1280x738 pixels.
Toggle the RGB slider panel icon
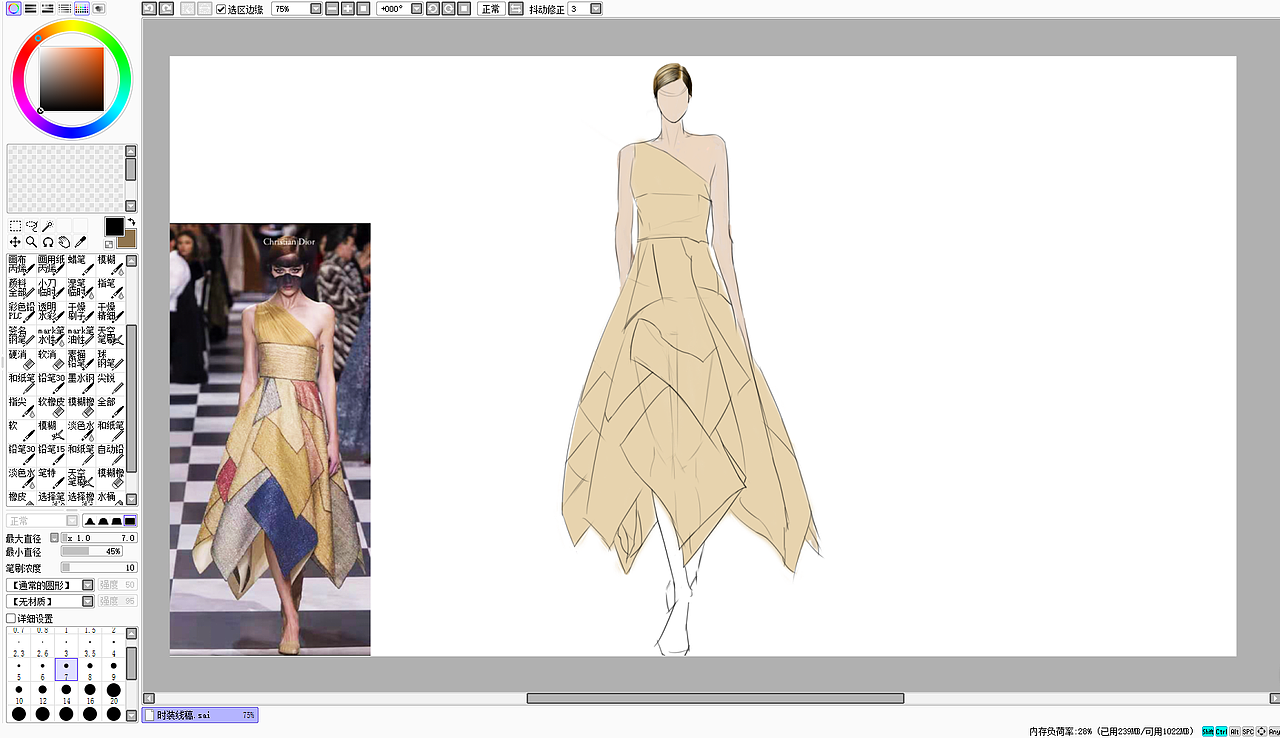30,8
